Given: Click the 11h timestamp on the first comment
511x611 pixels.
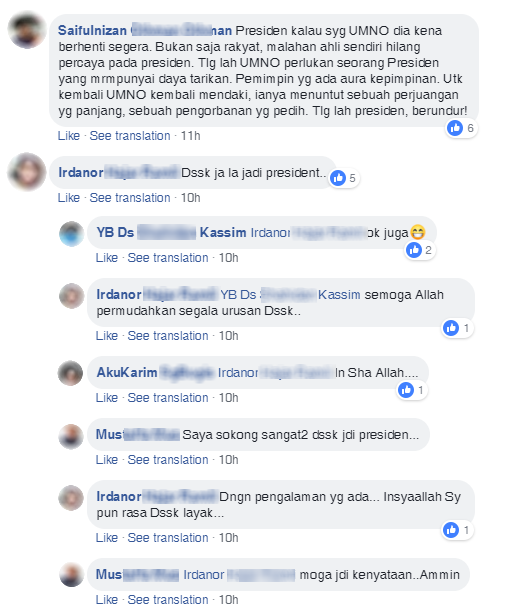Looking at the screenshot, I should tap(191, 136).
